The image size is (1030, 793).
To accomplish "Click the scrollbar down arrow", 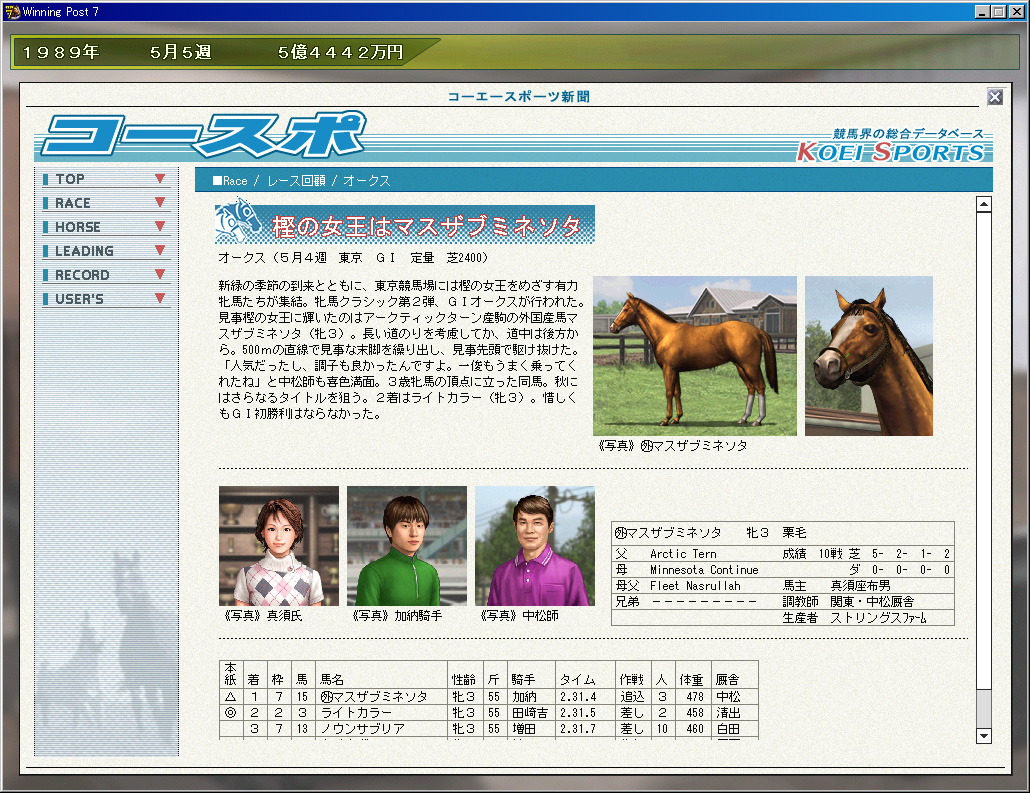I will click(983, 736).
